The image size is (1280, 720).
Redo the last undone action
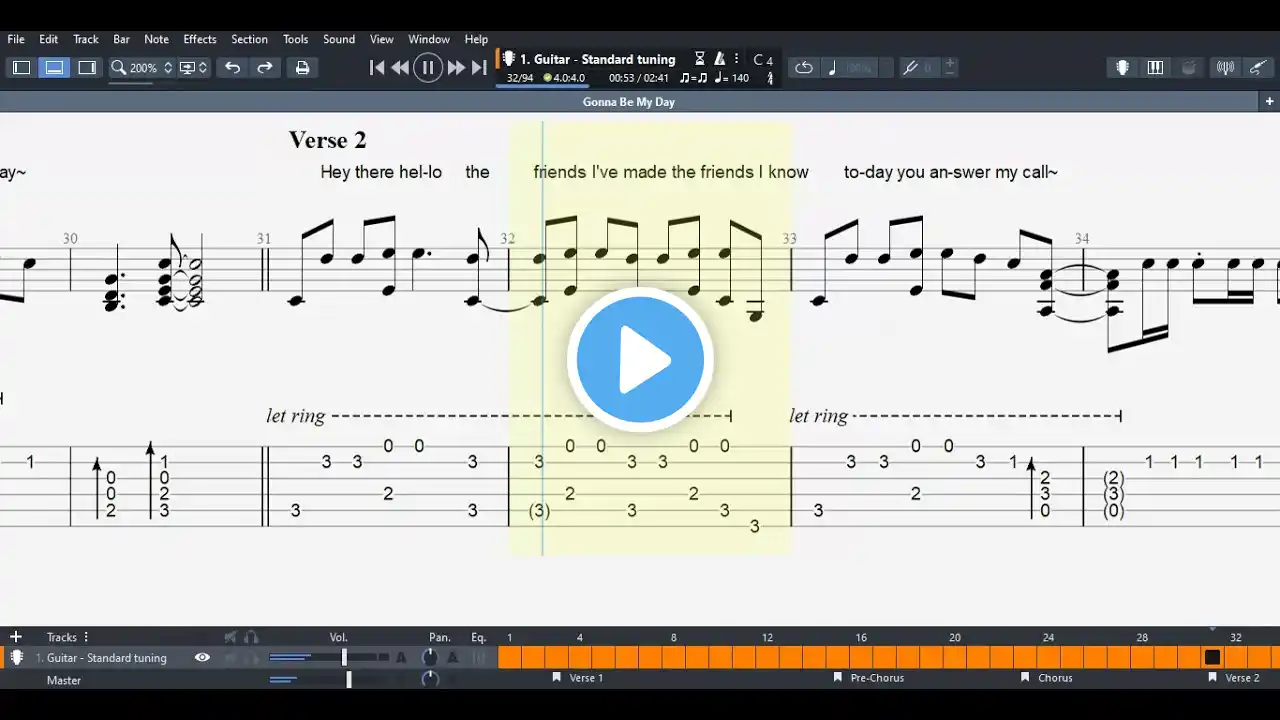[265, 68]
